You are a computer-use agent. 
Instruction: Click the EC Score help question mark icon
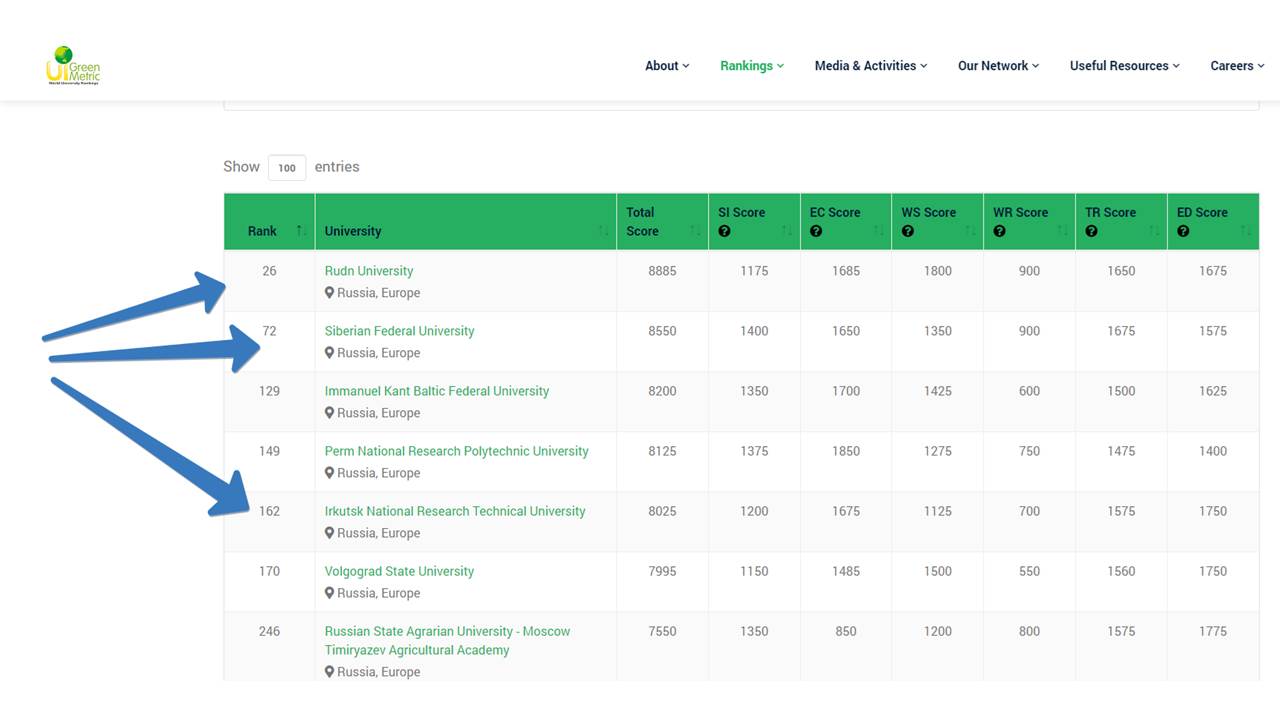[816, 231]
